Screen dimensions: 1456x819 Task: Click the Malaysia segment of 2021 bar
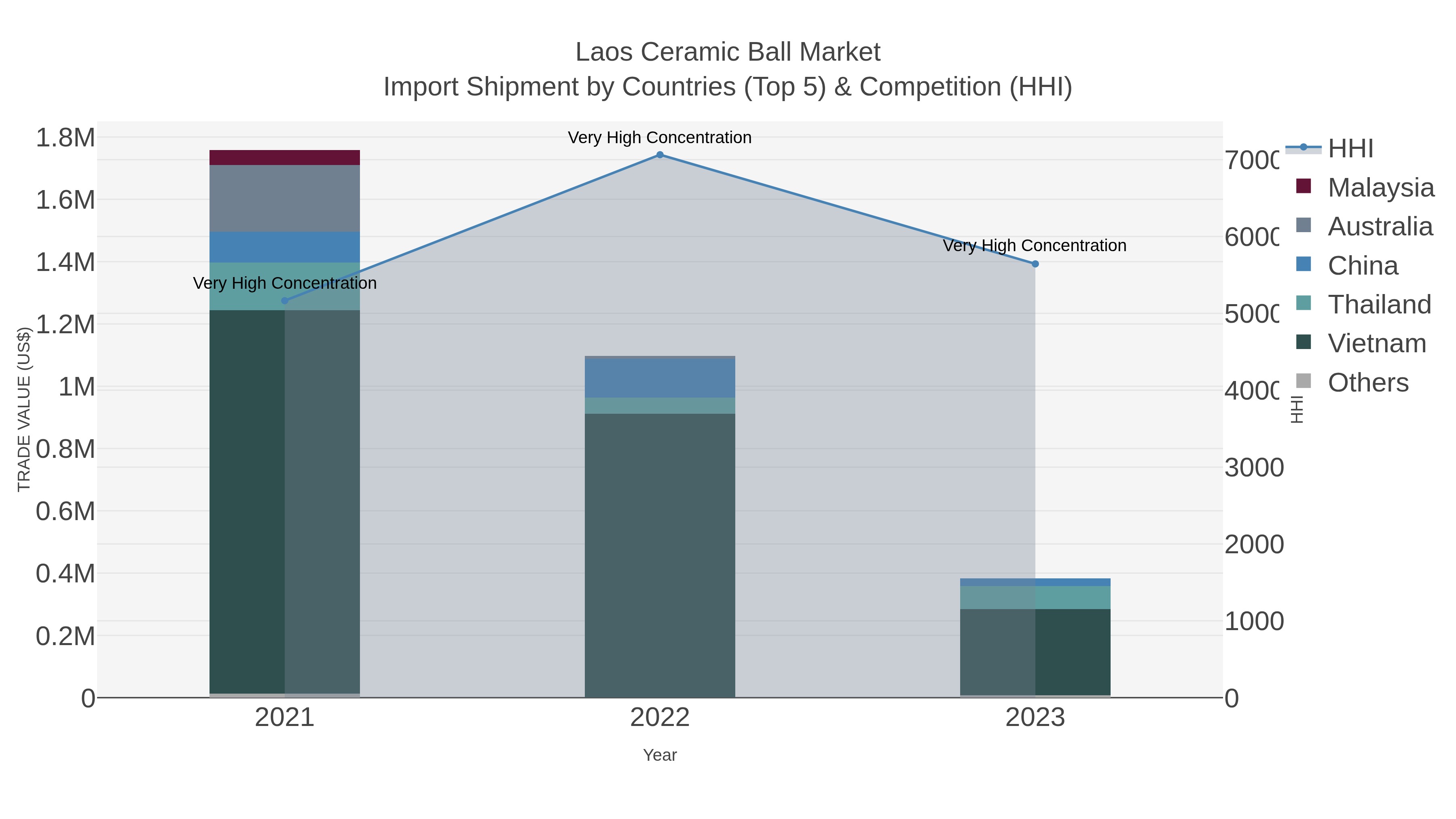(x=285, y=158)
